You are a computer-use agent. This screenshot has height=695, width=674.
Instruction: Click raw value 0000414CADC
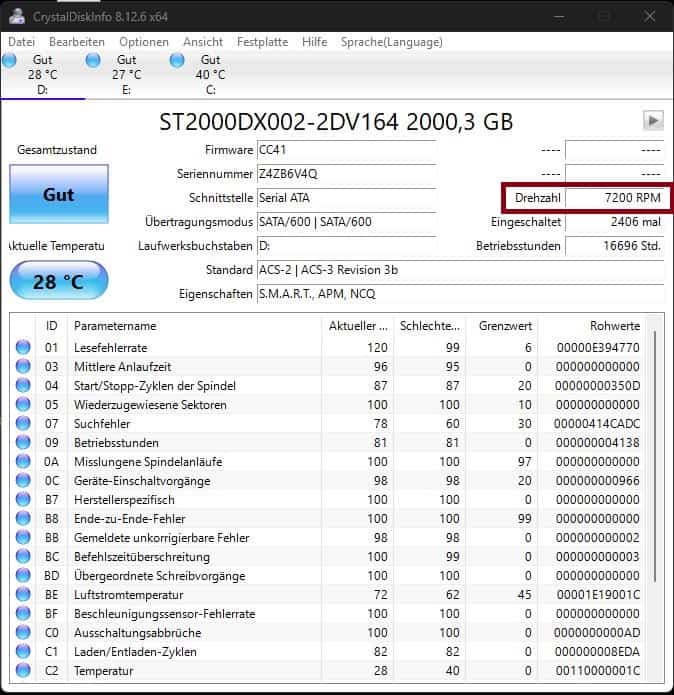pos(597,424)
